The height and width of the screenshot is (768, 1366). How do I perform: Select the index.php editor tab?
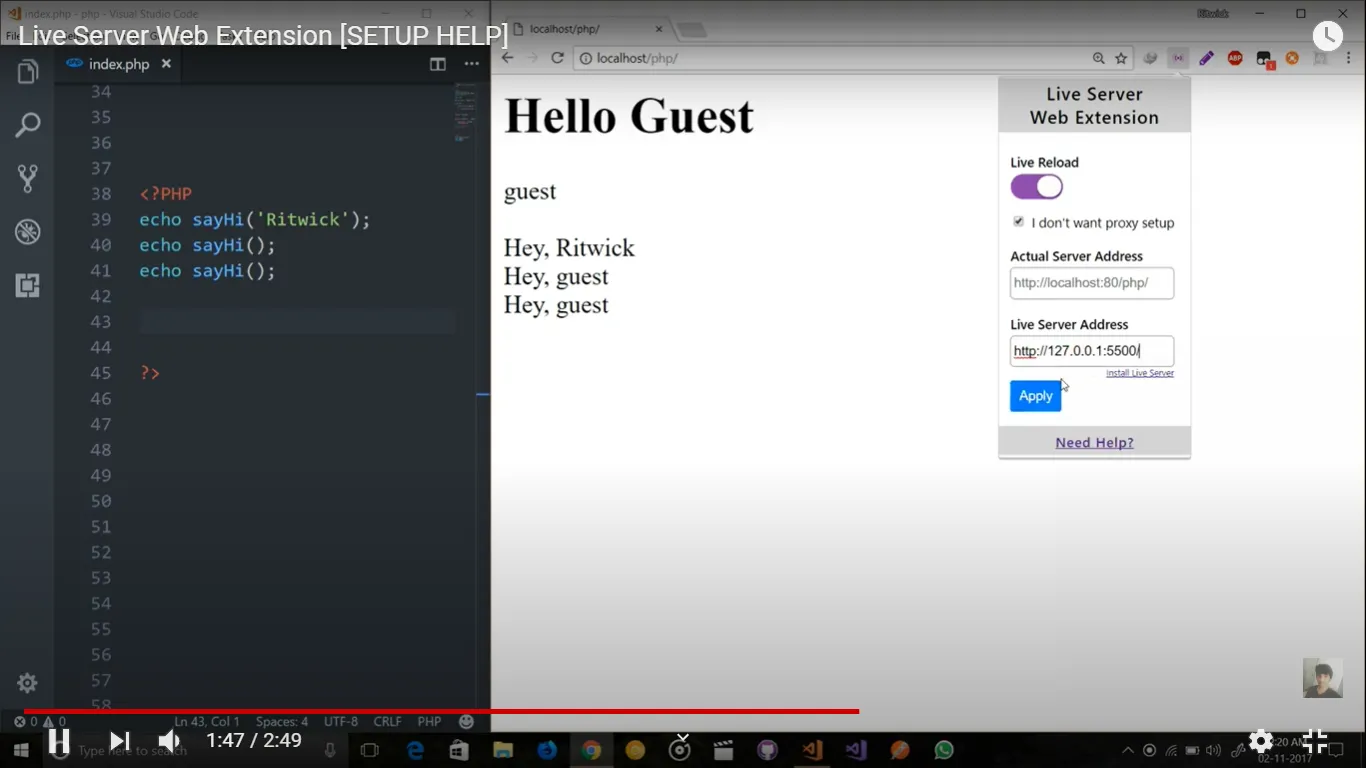point(118,64)
